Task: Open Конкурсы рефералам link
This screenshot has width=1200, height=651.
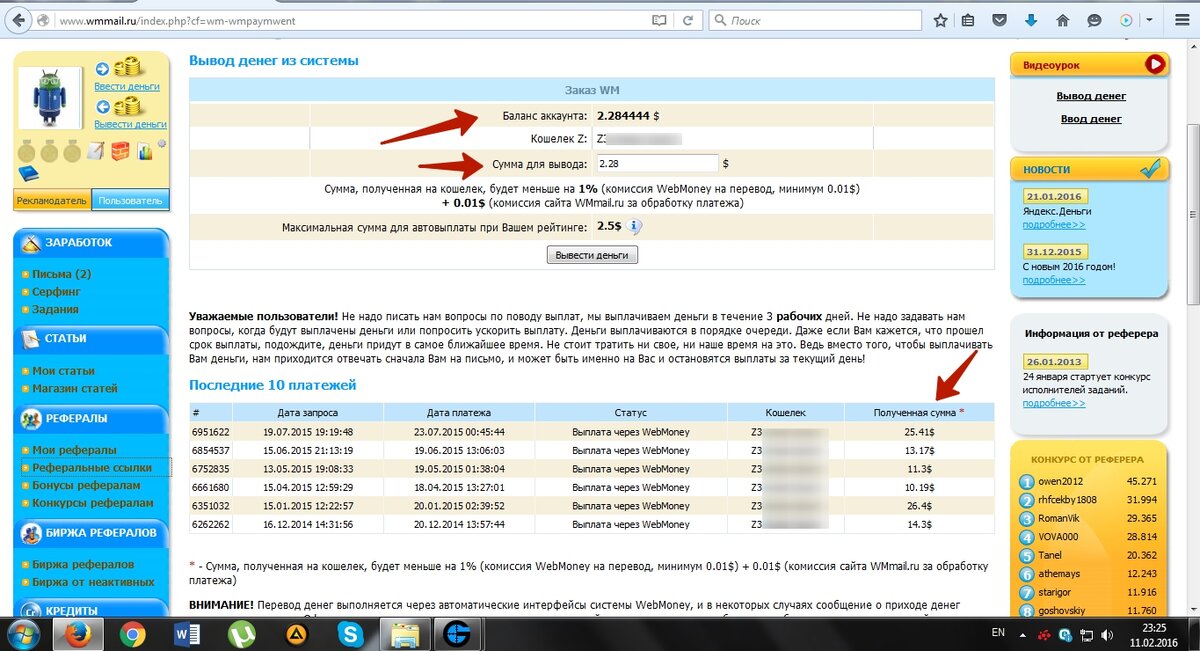Action: 93,503
